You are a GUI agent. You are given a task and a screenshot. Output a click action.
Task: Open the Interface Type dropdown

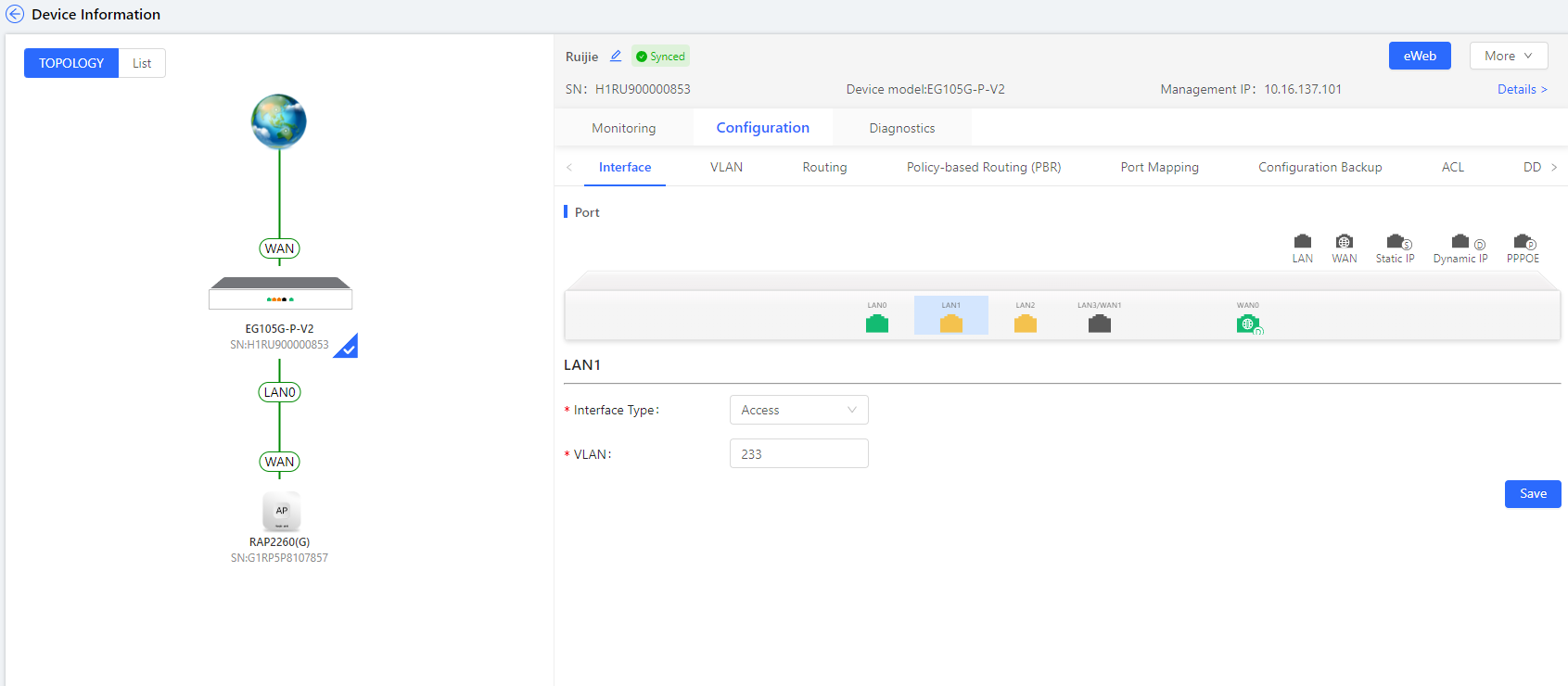[x=798, y=410]
